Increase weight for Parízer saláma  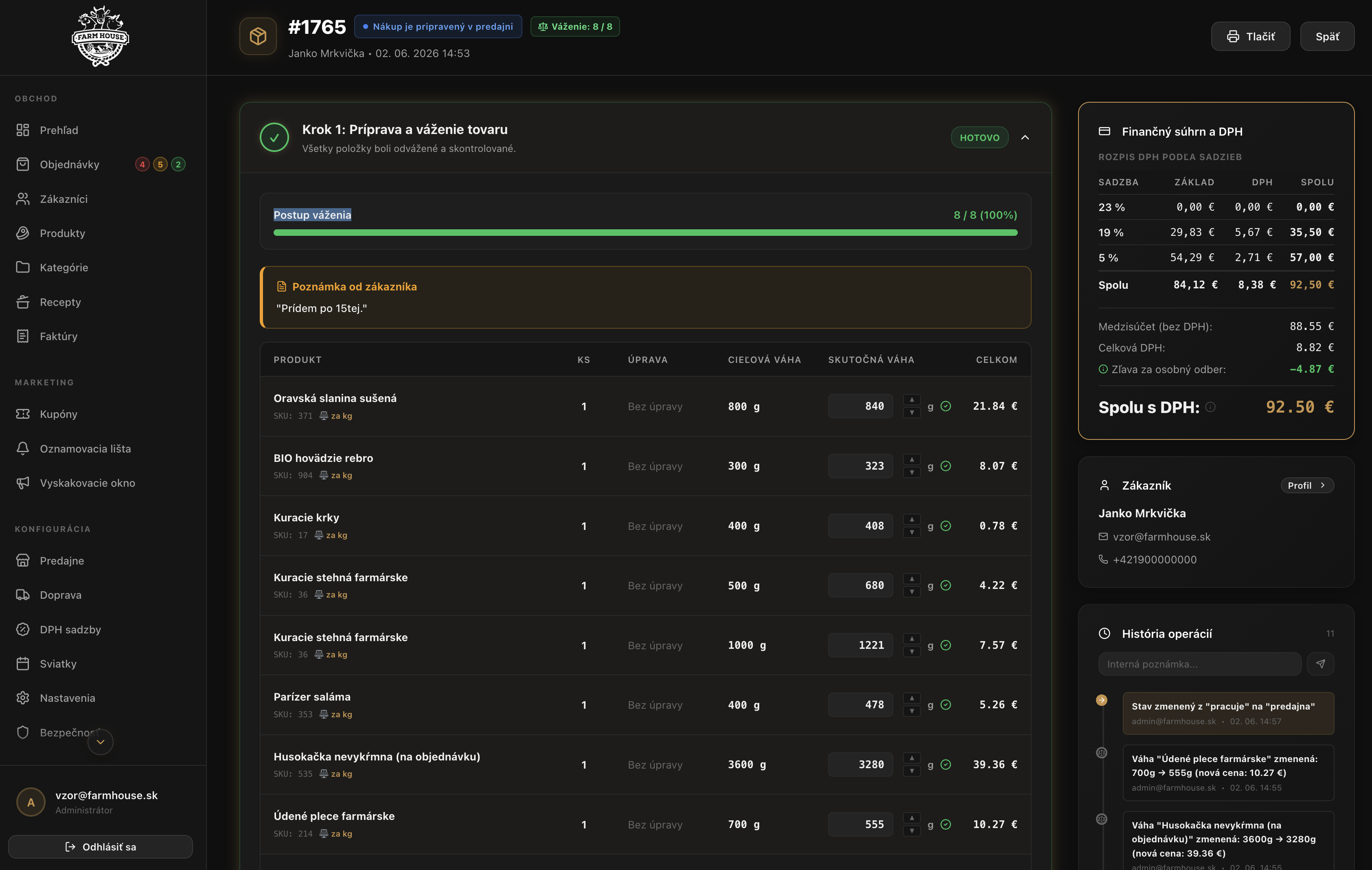[x=912, y=699]
